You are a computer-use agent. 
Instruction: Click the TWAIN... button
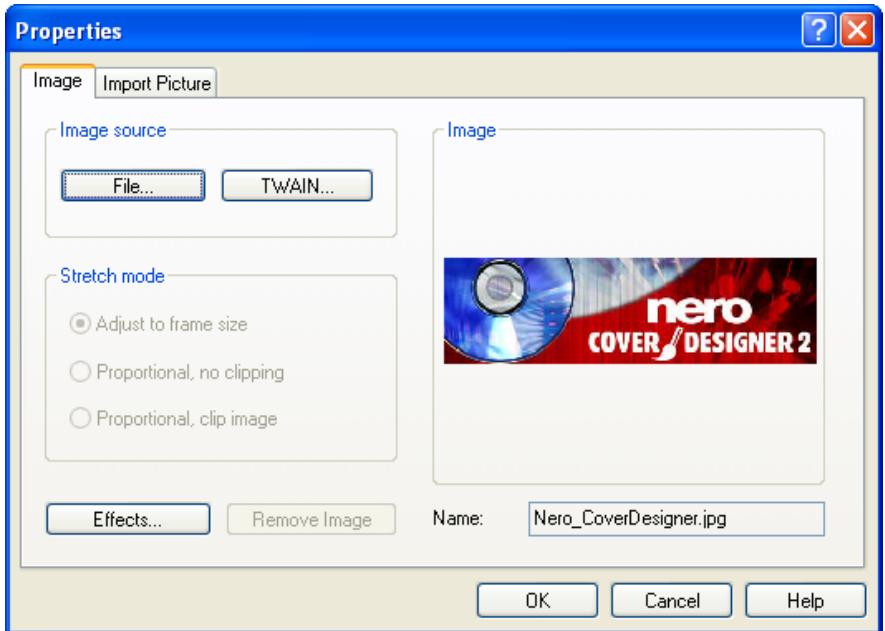(297, 186)
